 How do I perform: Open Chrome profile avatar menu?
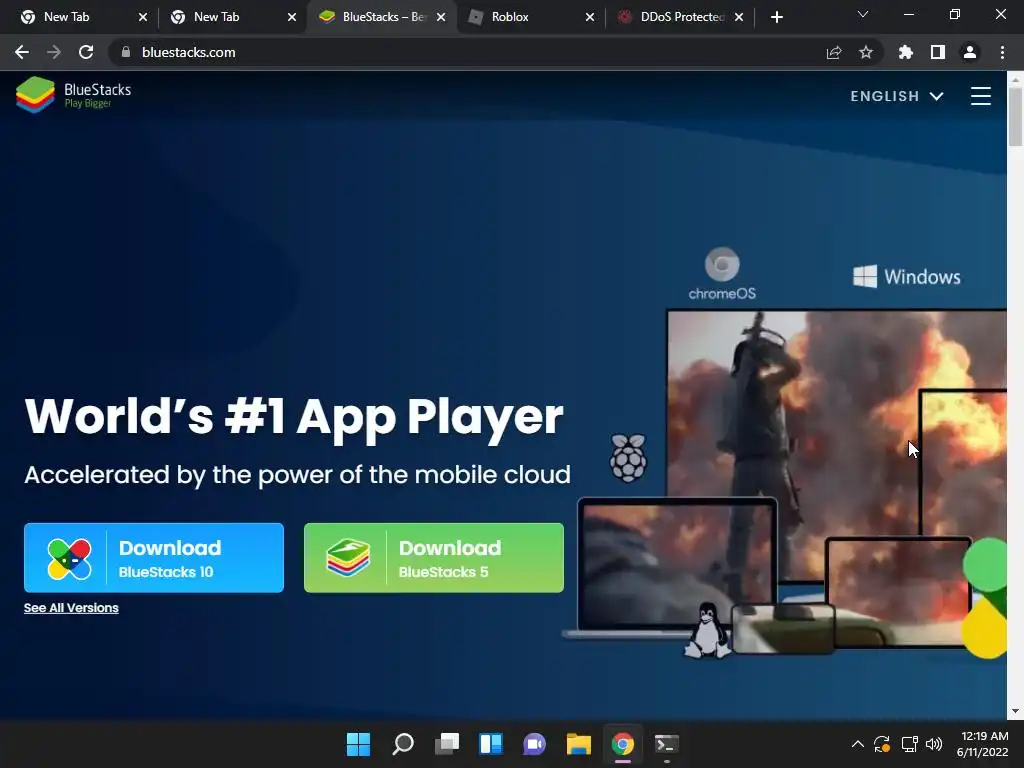[x=970, y=52]
